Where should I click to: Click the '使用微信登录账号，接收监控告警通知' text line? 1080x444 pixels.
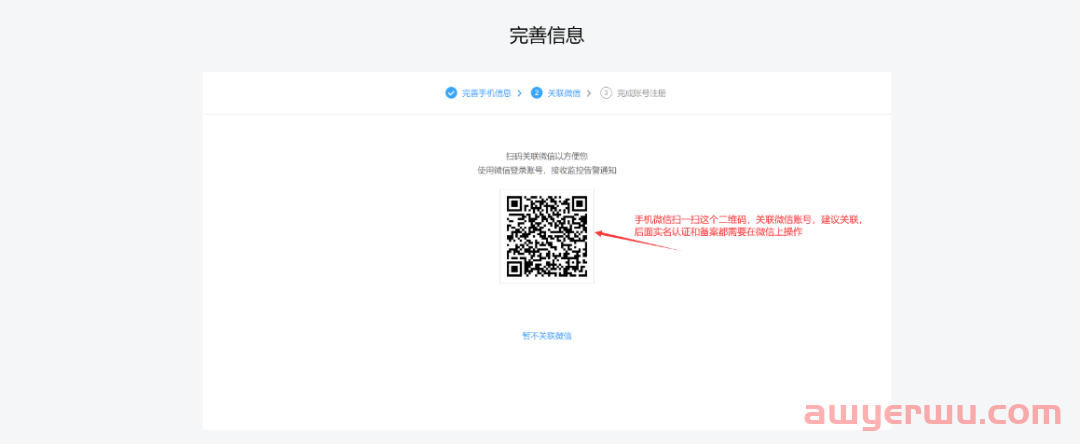[547, 170]
